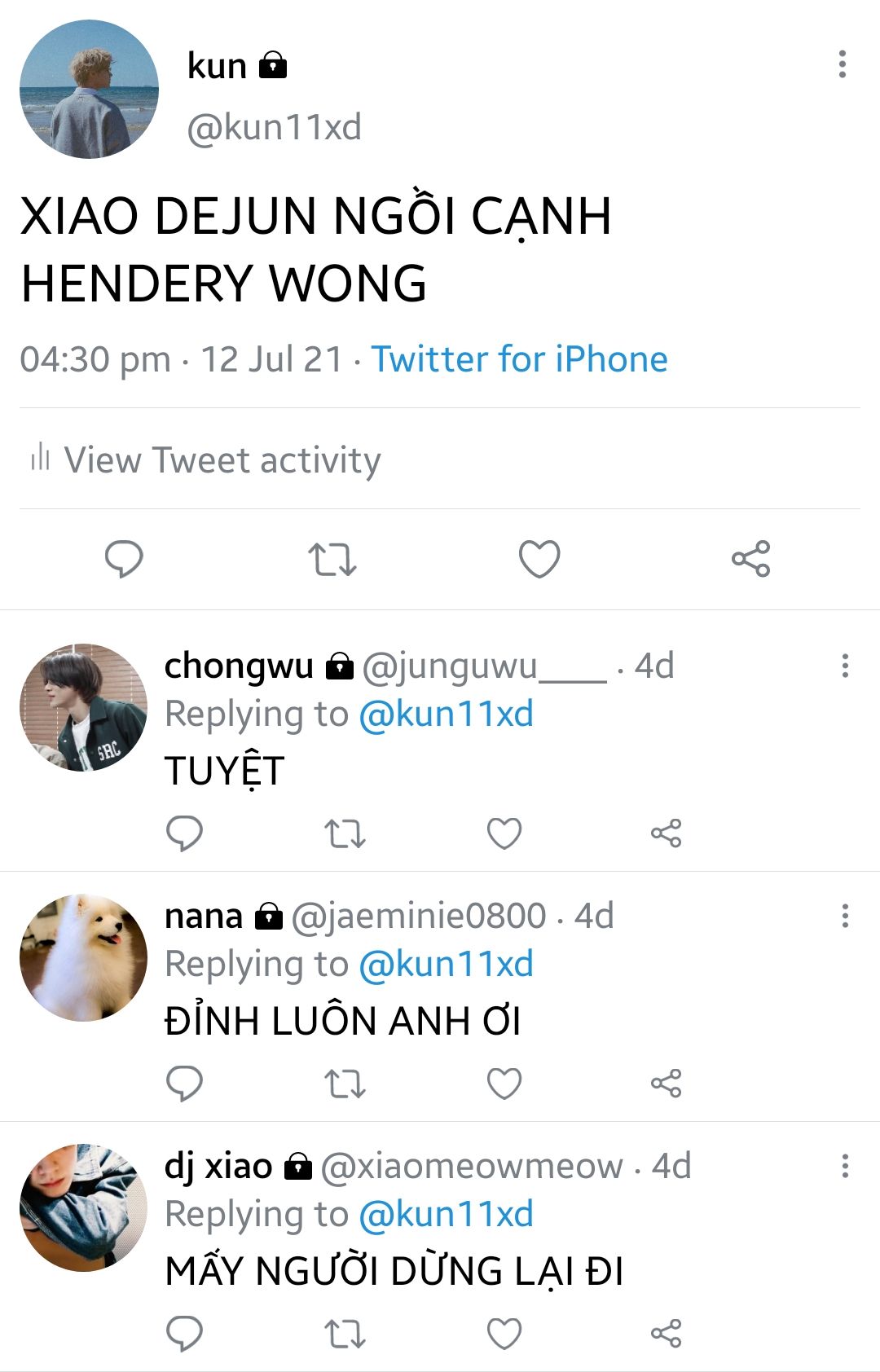Reply to chongwu's comment

pyautogui.click(x=184, y=833)
